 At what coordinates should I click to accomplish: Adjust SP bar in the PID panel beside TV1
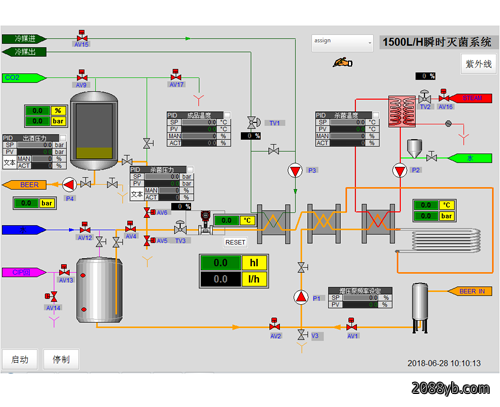point(199,122)
